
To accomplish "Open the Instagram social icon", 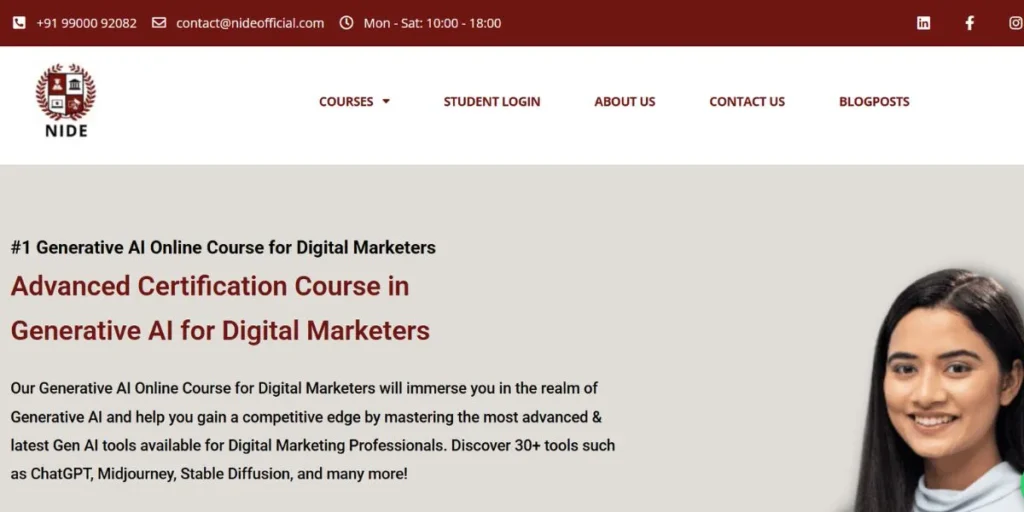I will click(x=1017, y=23).
